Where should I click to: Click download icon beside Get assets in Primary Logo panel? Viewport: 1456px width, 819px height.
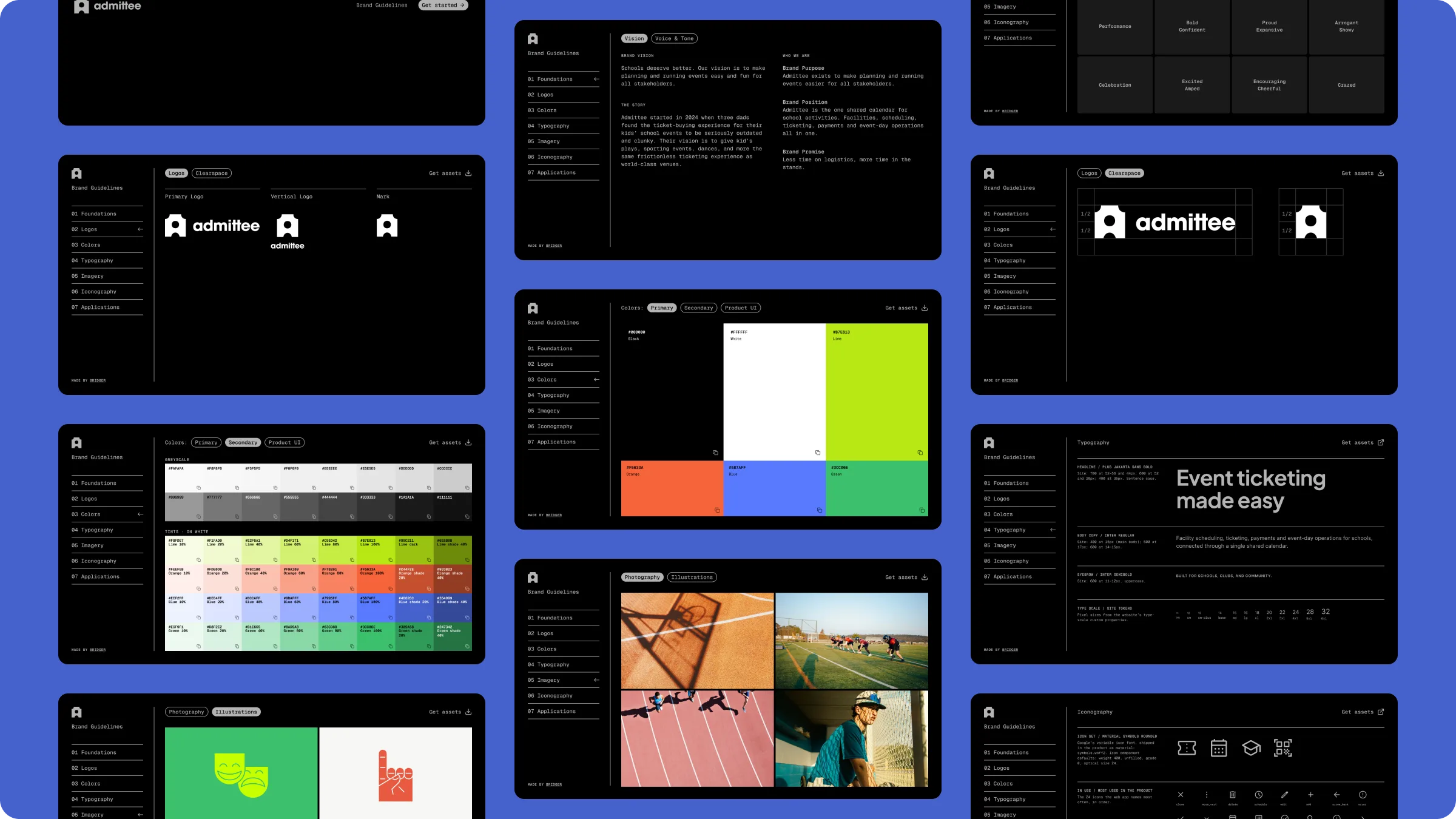pyautogui.click(x=468, y=173)
